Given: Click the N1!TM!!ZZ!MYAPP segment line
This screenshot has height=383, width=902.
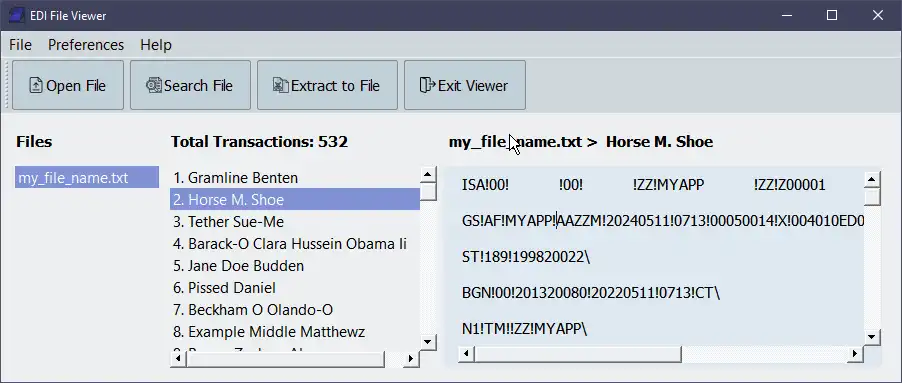Looking at the screenshot, I should click(524, 329).
